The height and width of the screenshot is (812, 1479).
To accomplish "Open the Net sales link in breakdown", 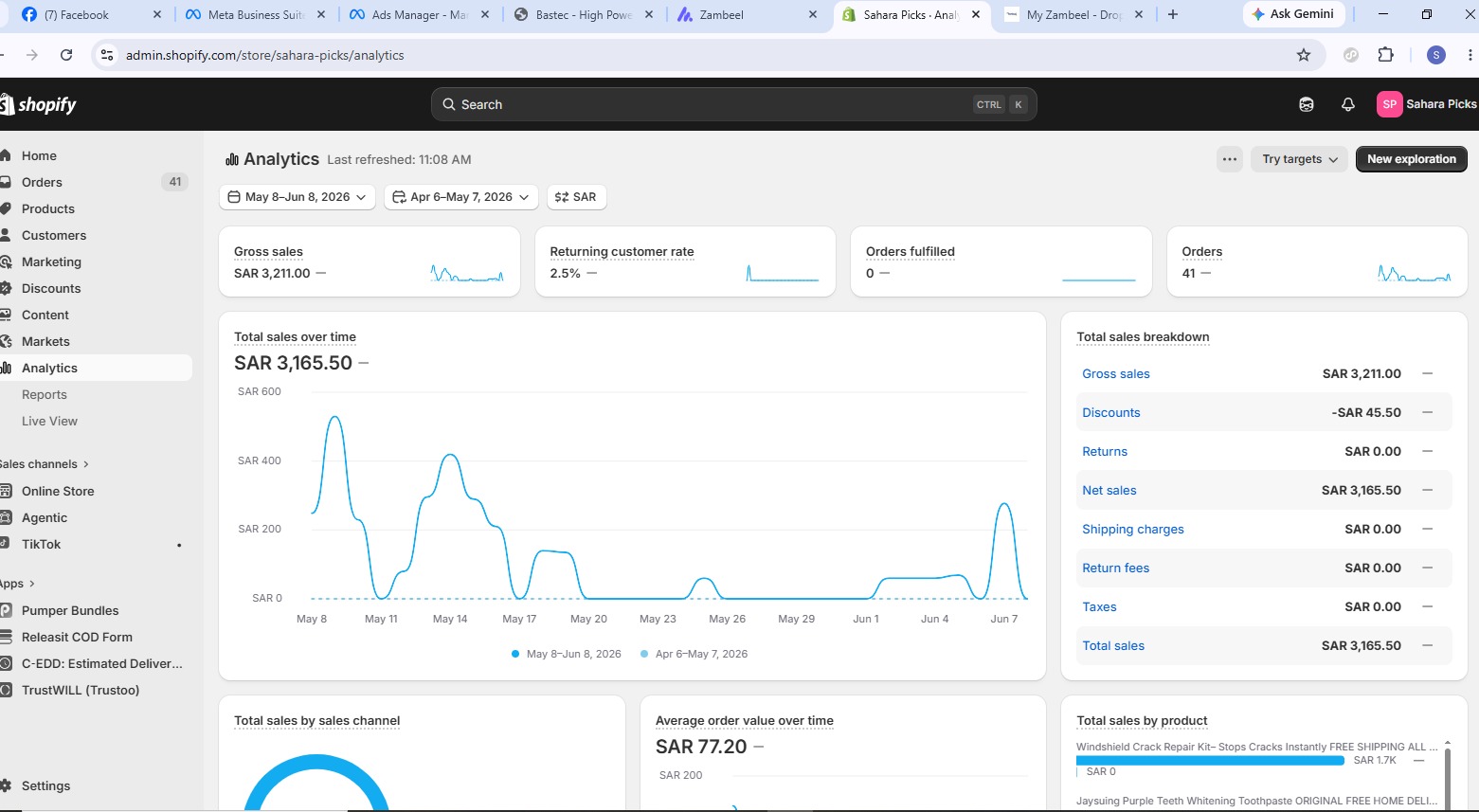I will [x=1109, y=490].
